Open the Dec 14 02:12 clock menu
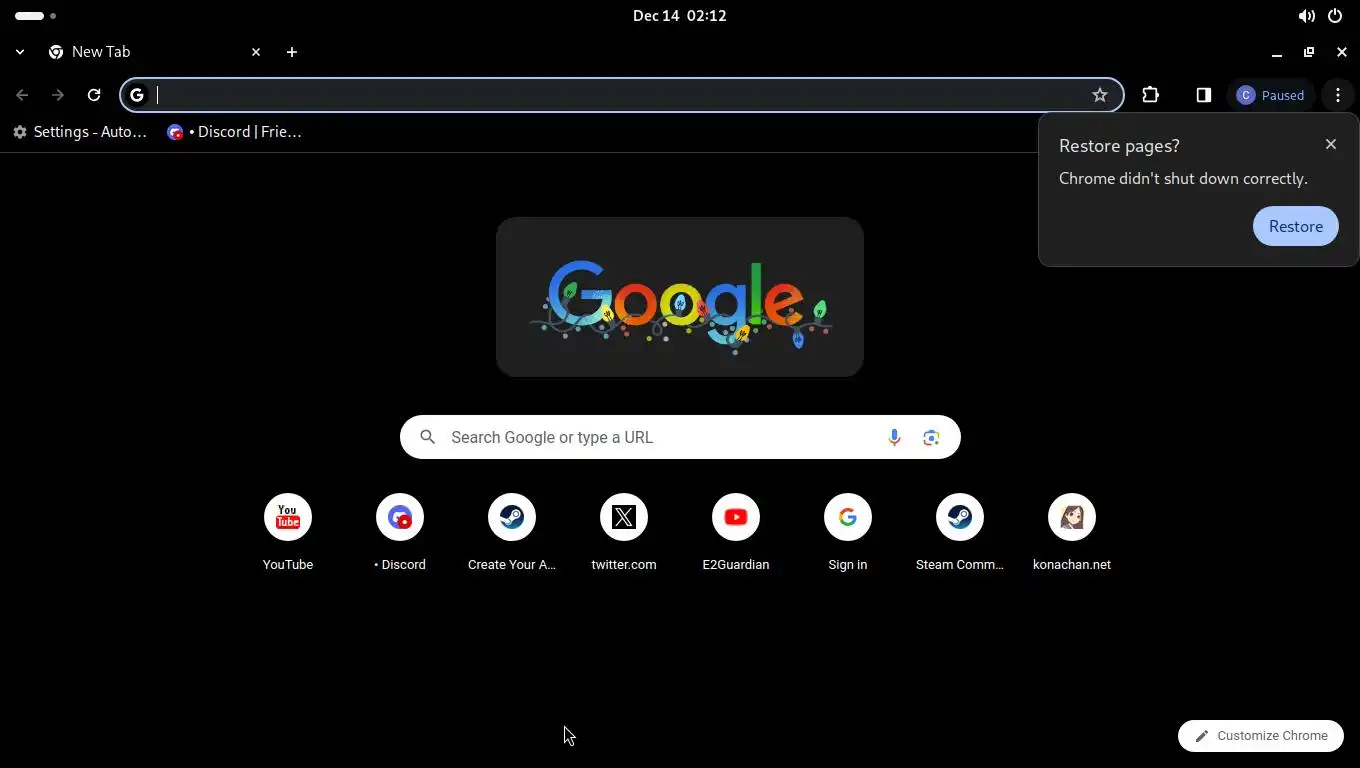The image size is (1360, 768). coord(680,16)
